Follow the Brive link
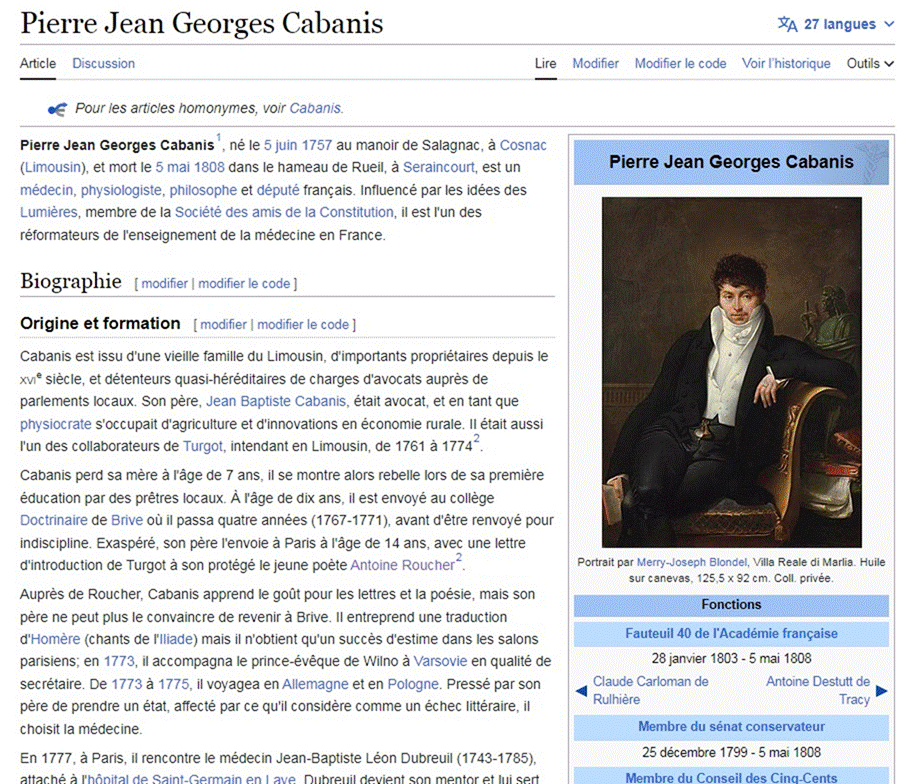 [127, 520]
